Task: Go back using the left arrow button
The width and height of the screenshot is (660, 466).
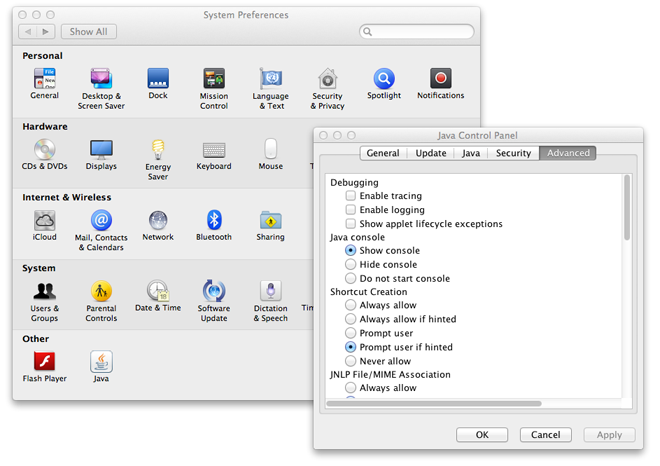Action: point(28,32)
